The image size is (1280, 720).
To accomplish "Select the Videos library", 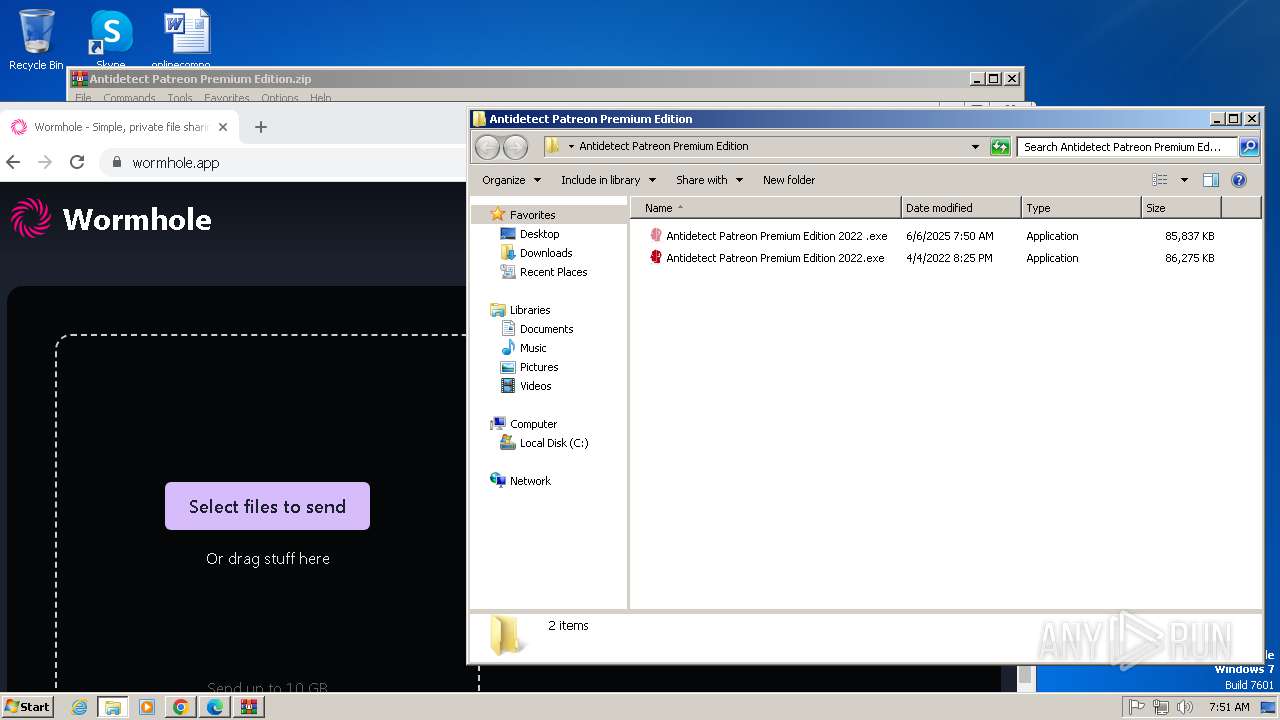I will [x=535, y=386].
